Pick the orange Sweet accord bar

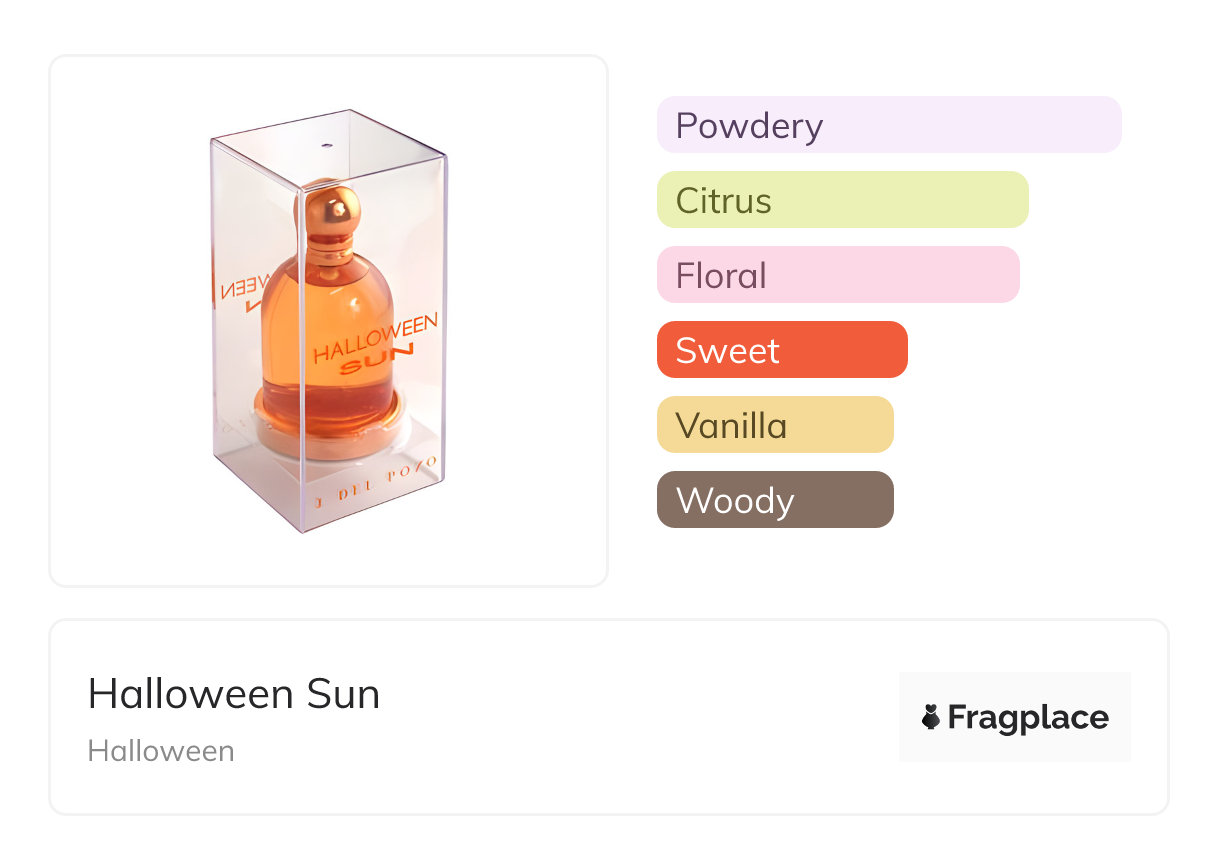pyautogui.click(x=781, y=350)
